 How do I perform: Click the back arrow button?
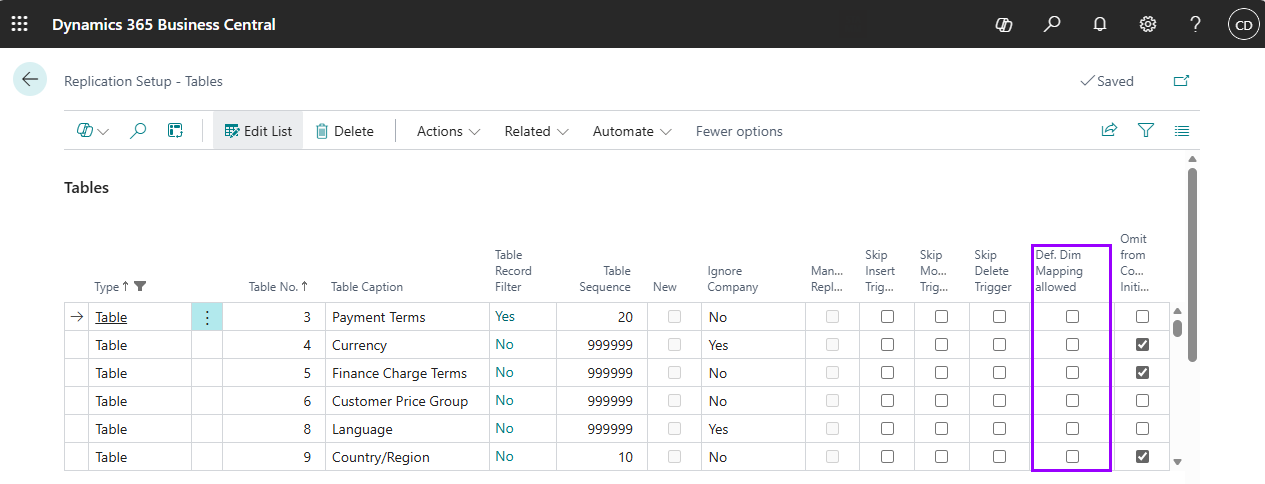pos(30,80)
